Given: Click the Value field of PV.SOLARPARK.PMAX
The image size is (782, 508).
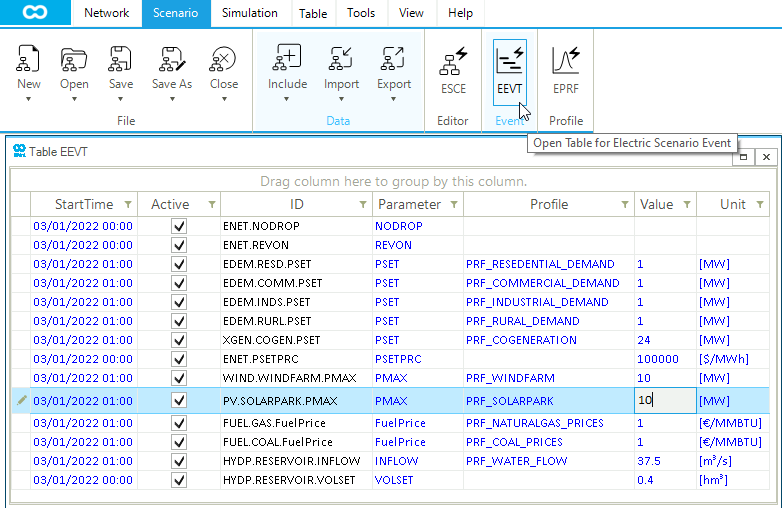Looking at the screenshot, I should [664, 400].
